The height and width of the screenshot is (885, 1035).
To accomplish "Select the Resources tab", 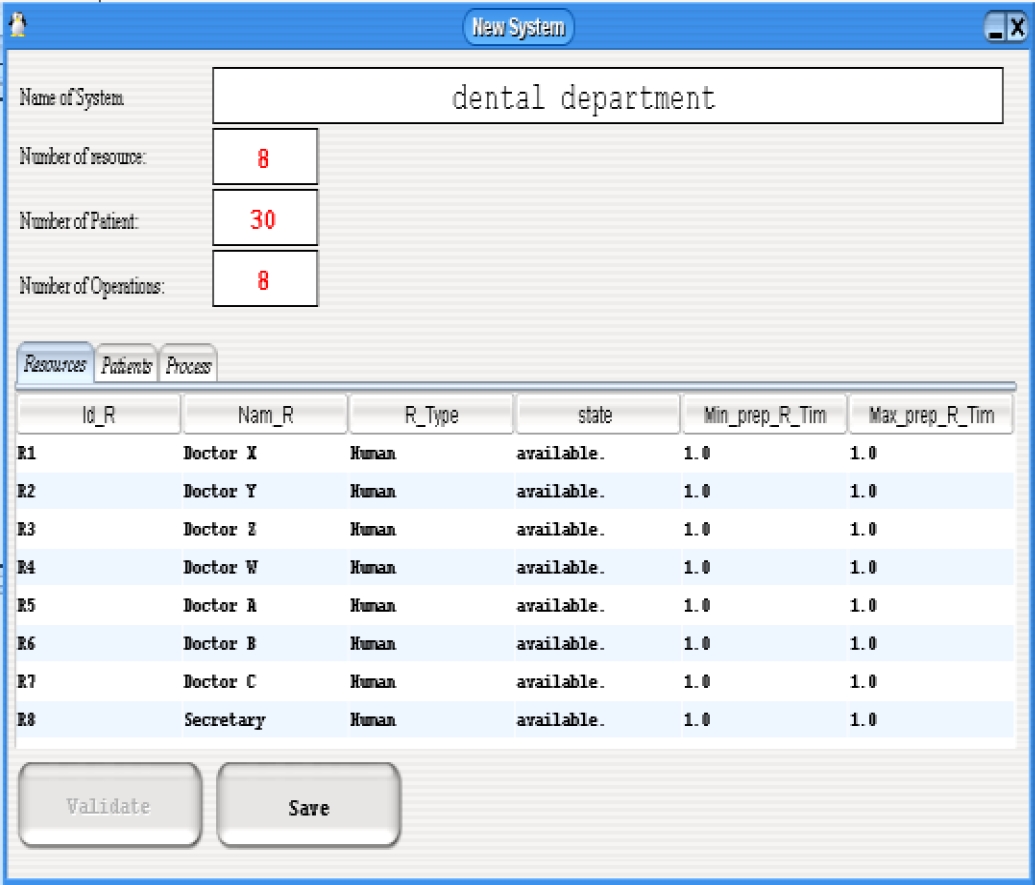I will pyautogui.click(x=55, y=365).
